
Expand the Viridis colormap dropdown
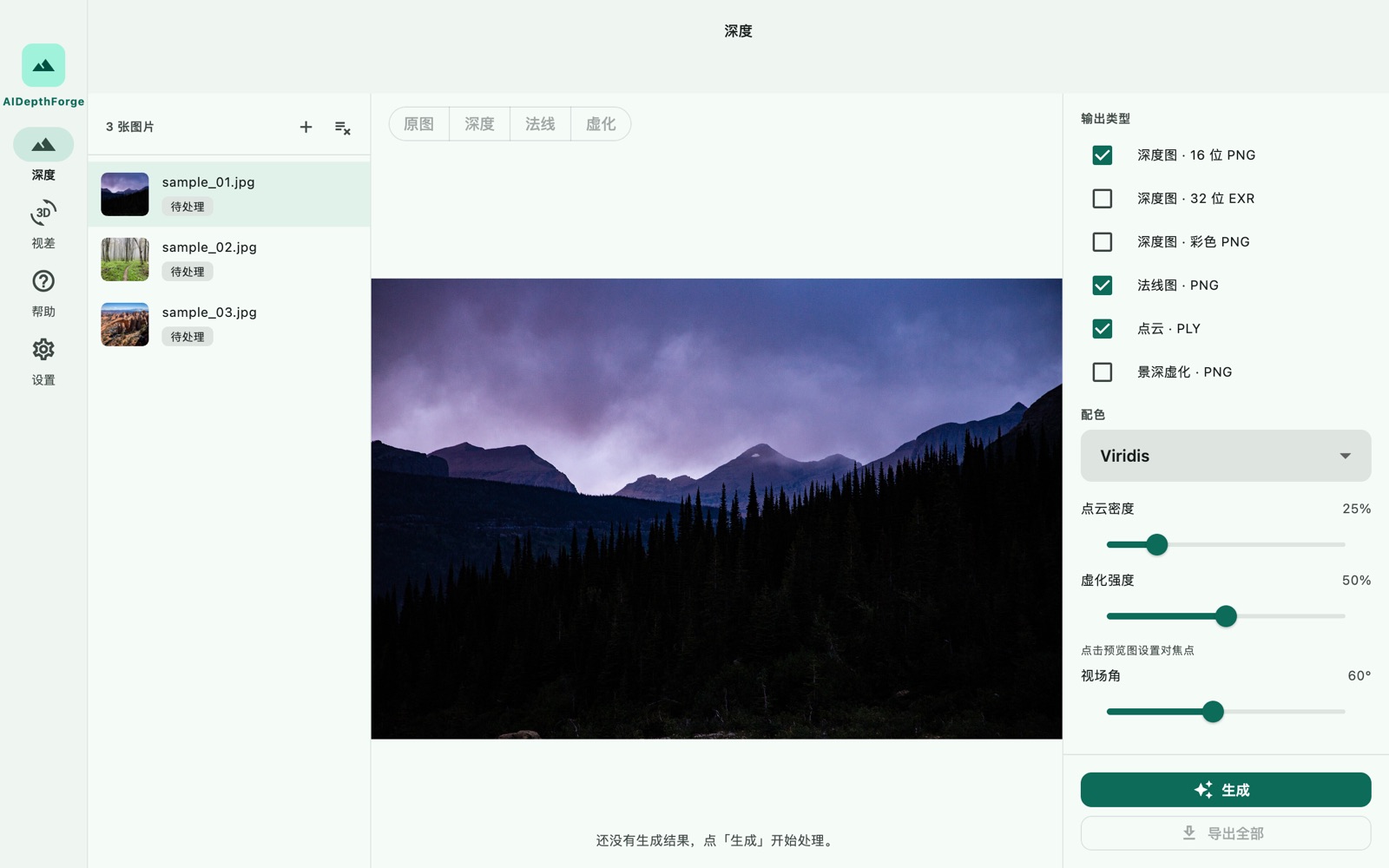[1226, 456]
